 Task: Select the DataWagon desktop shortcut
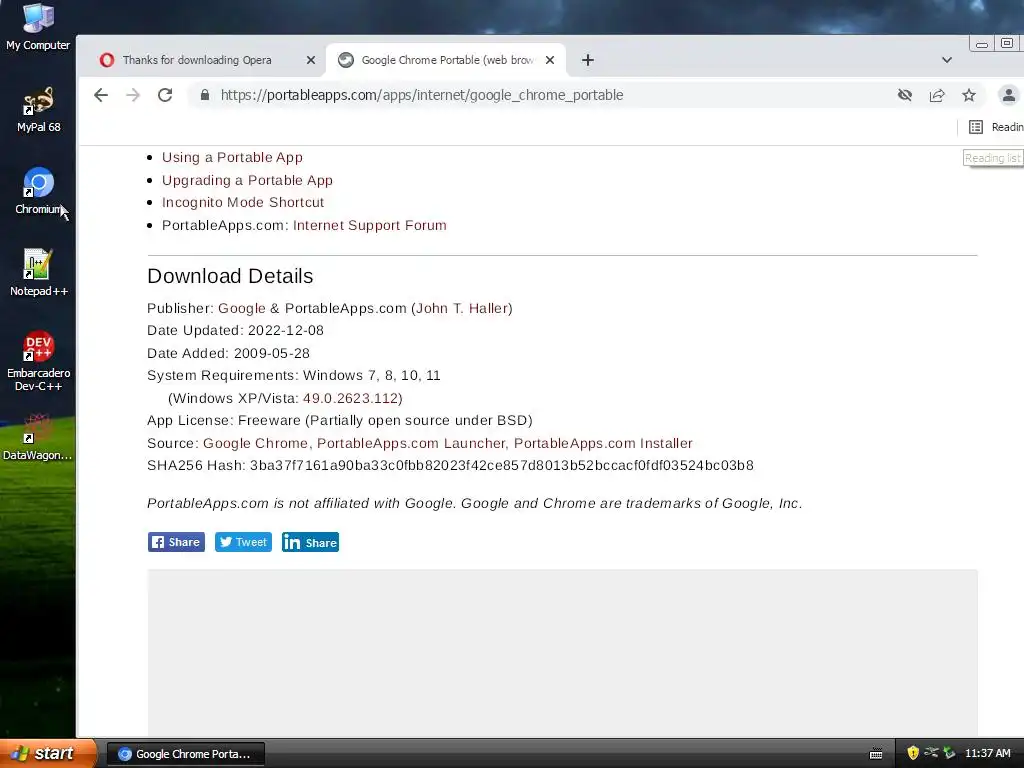[38, 438]
